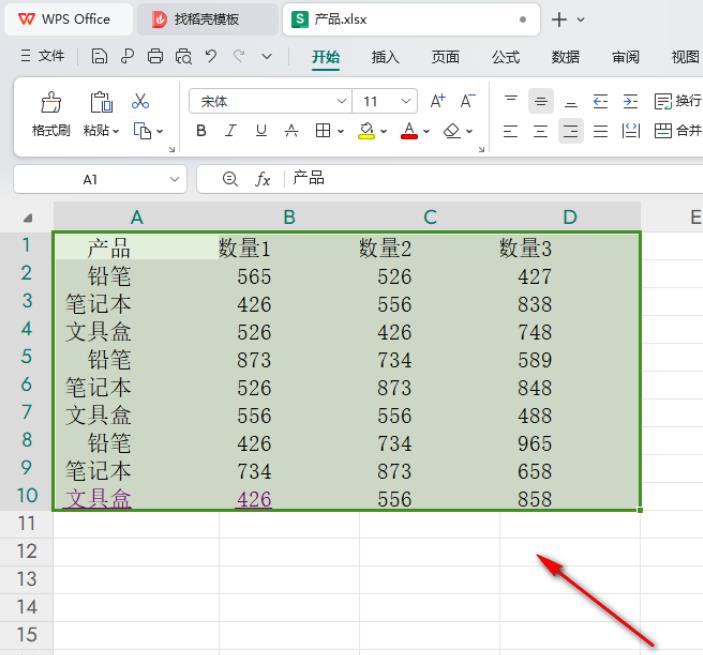Click the new tab plus button
Image resolution: width=703 pixels, height=655 pixels.
pos(559,20)
